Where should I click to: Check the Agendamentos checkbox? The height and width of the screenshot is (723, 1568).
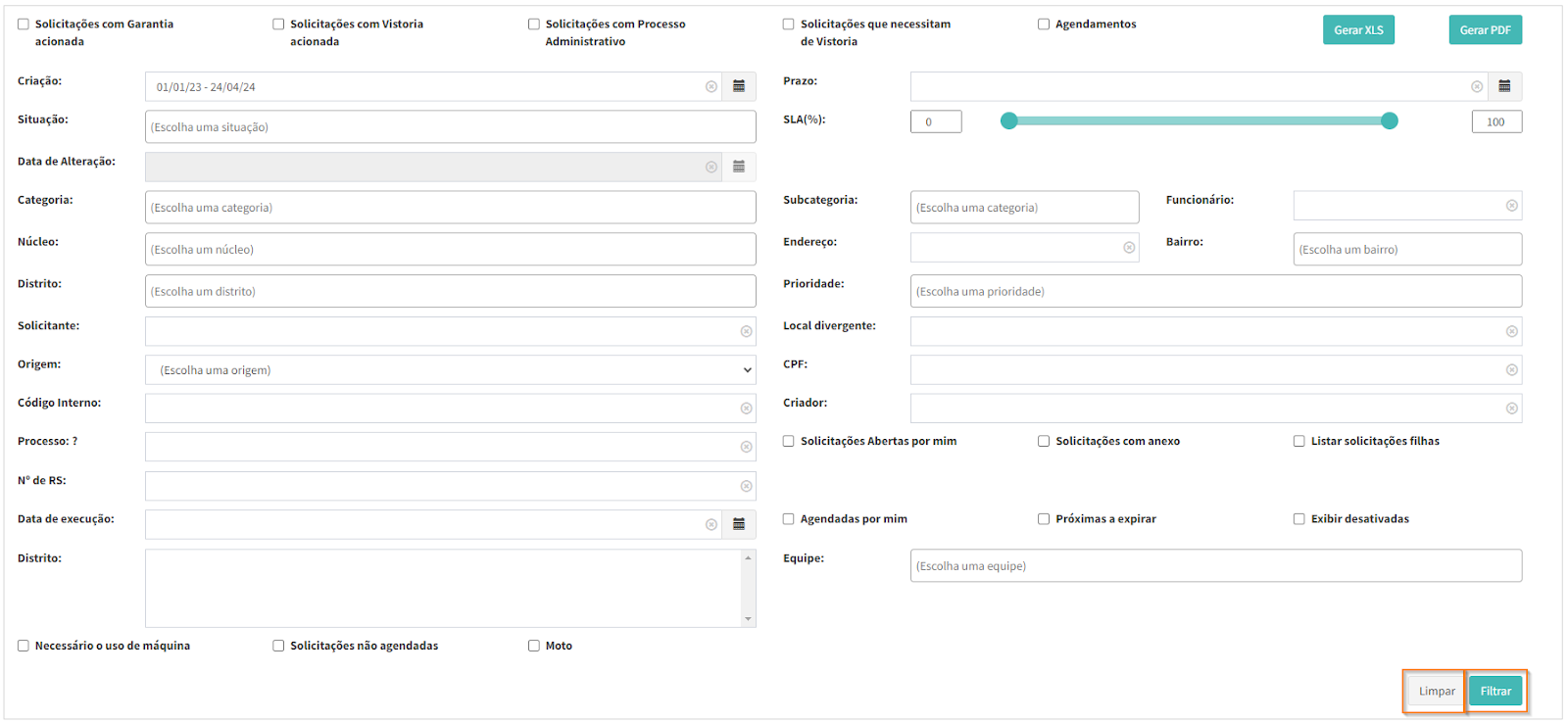(1044, 24)
